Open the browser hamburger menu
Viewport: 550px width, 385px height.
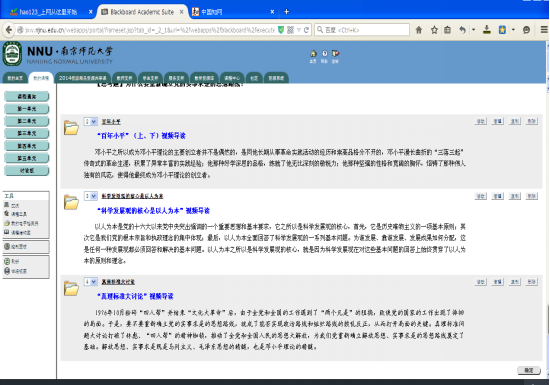544,30
